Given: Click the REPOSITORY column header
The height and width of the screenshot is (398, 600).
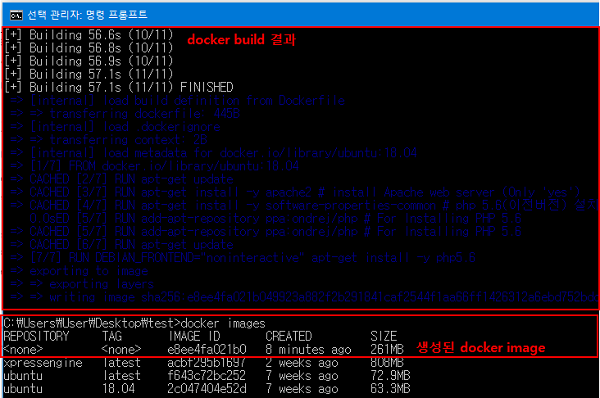Looking at the screenshot, I should click(36, 336).
